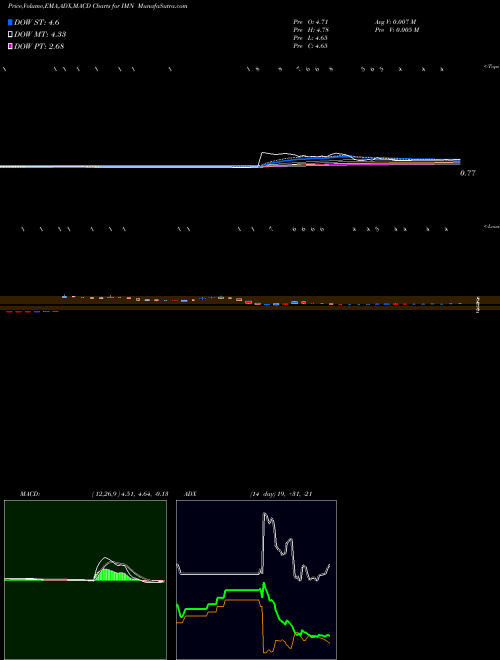Image resolution: width=500 pixels, height=660 pixels.
Task: Click the 'Pre H: 4.78' value
Action: 311,30
